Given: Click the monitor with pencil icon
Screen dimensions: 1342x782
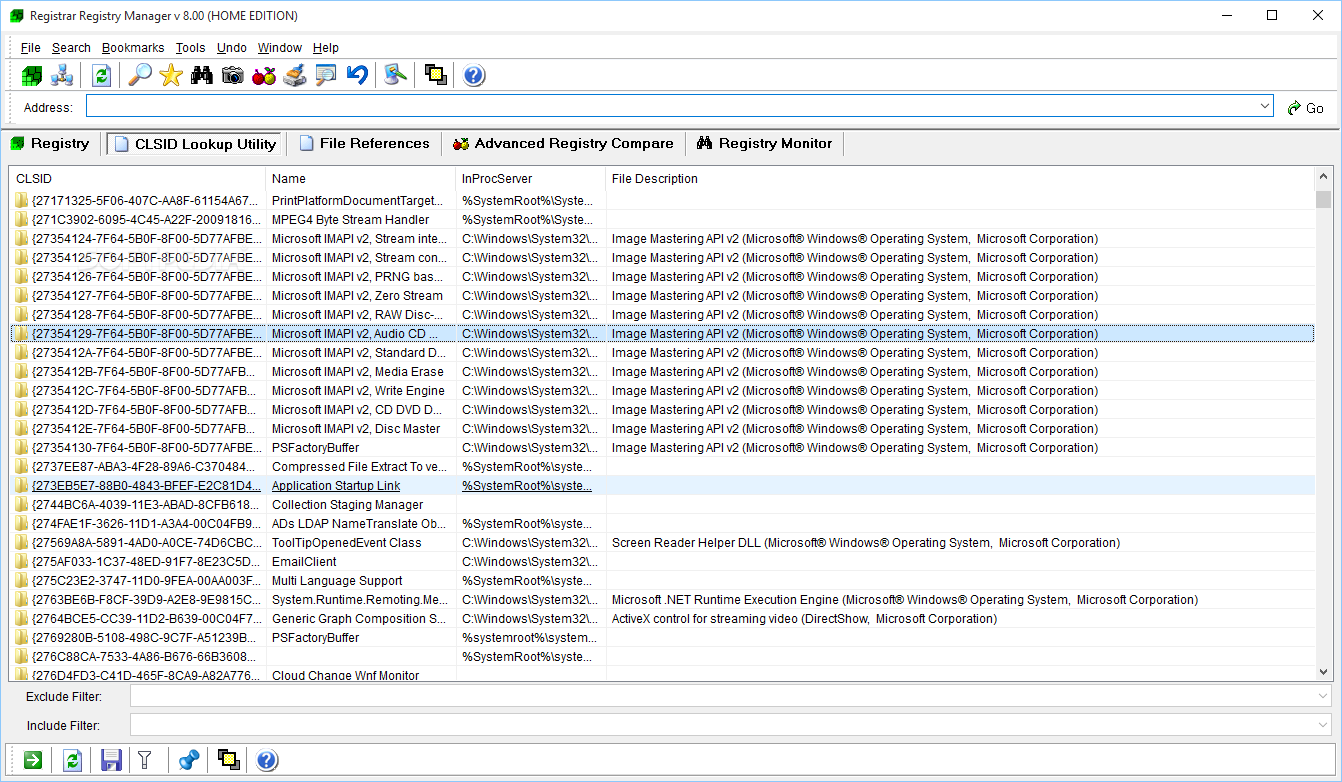Looking at the screenshot, I should tap(396, 76).
